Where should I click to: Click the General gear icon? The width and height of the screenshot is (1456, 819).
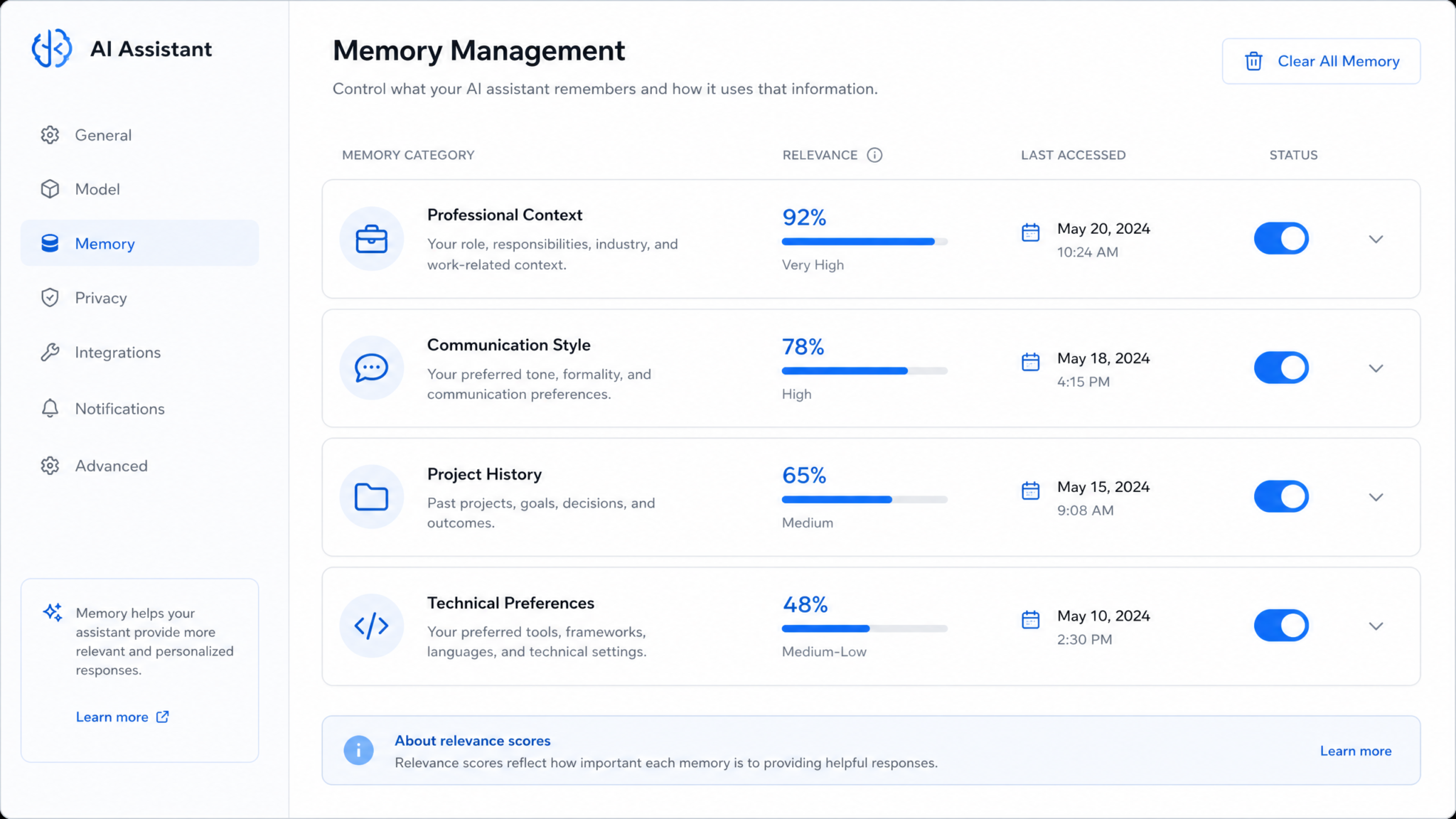pos(50,135)
